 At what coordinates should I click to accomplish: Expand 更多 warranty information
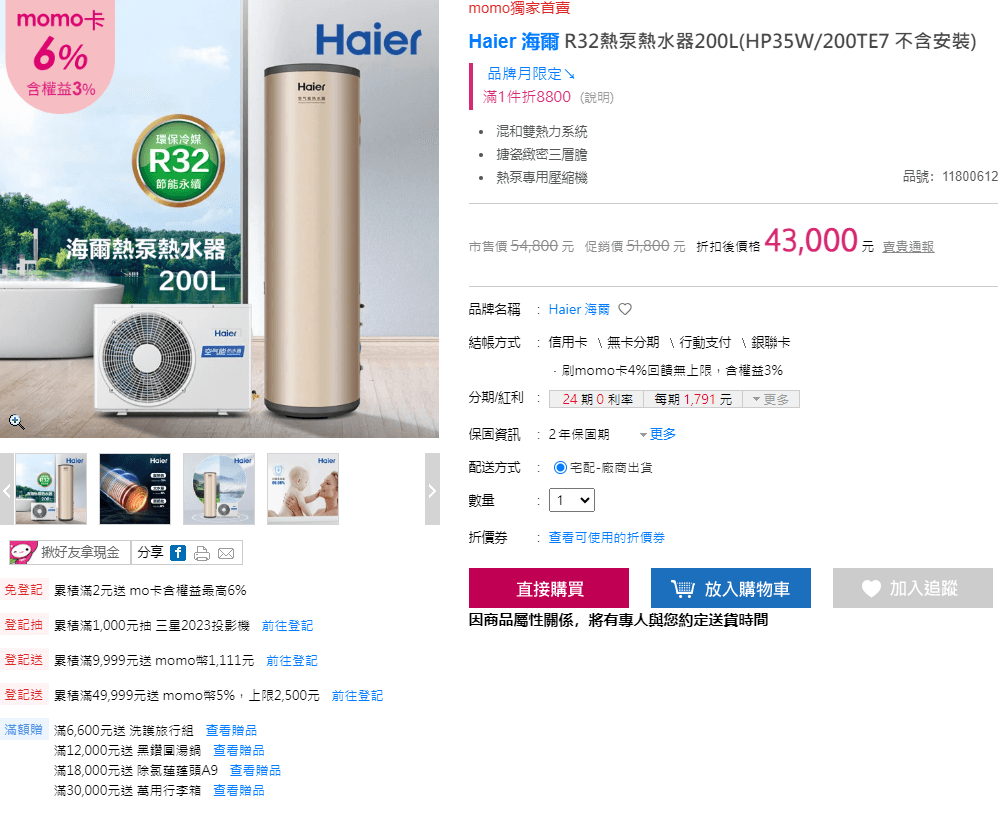[x=658, y=434]
